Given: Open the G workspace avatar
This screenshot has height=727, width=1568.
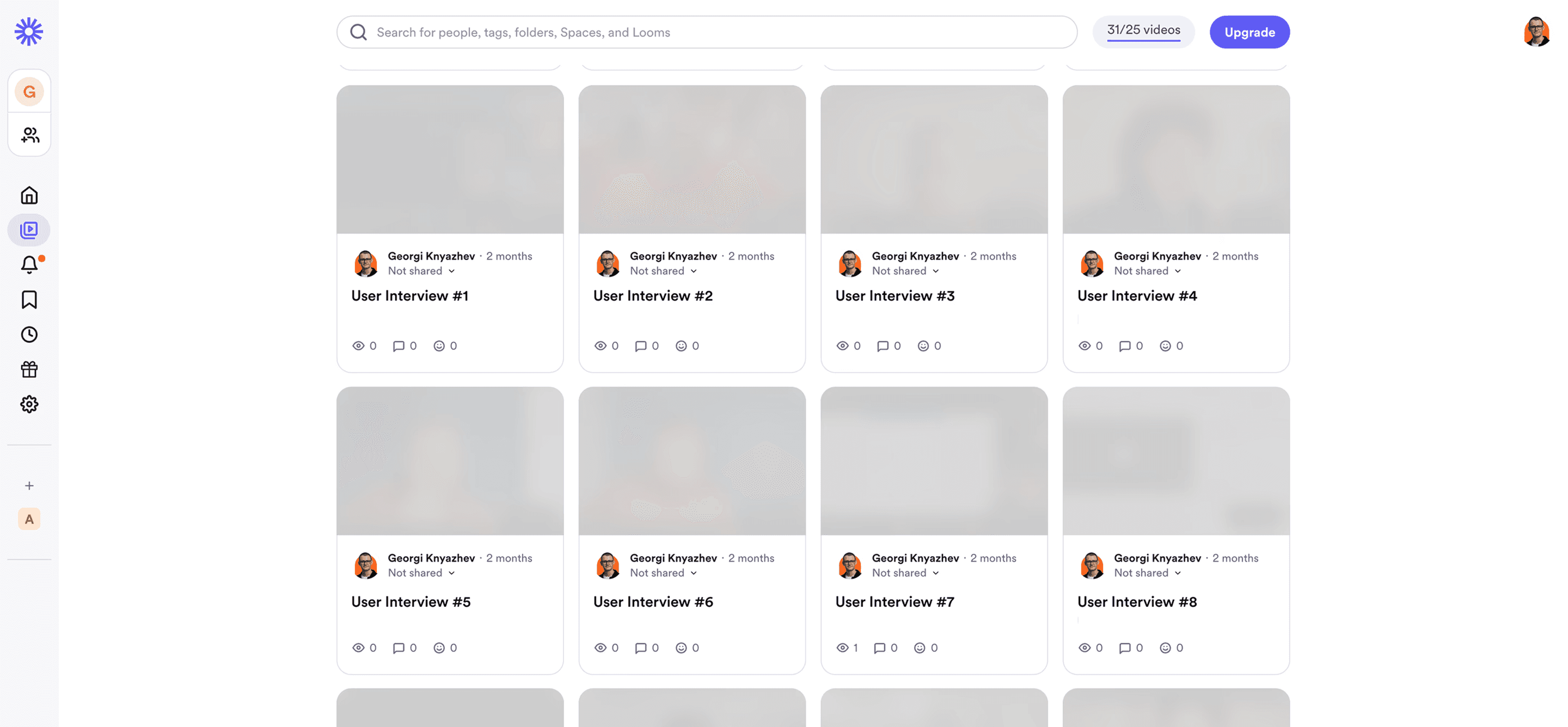Looking at the screenshot, I should (x=29, y=91).
